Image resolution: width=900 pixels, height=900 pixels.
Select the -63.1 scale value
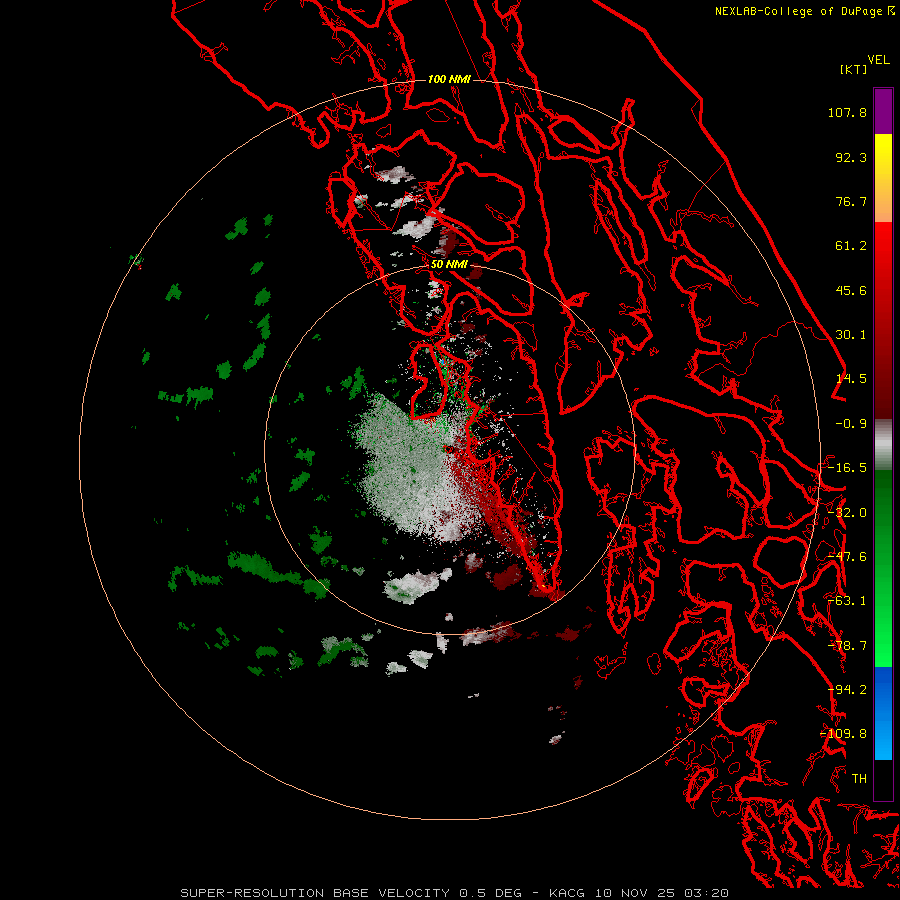847,601
